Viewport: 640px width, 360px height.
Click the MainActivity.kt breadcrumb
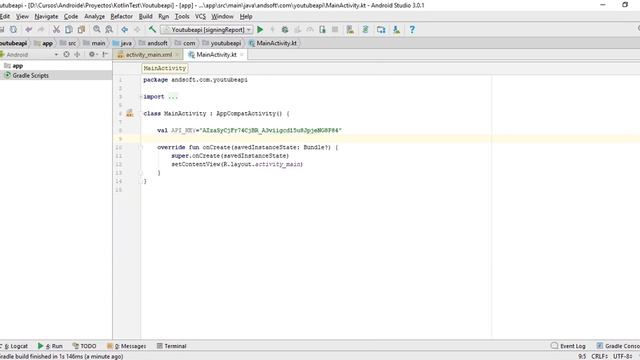(273, 43)
